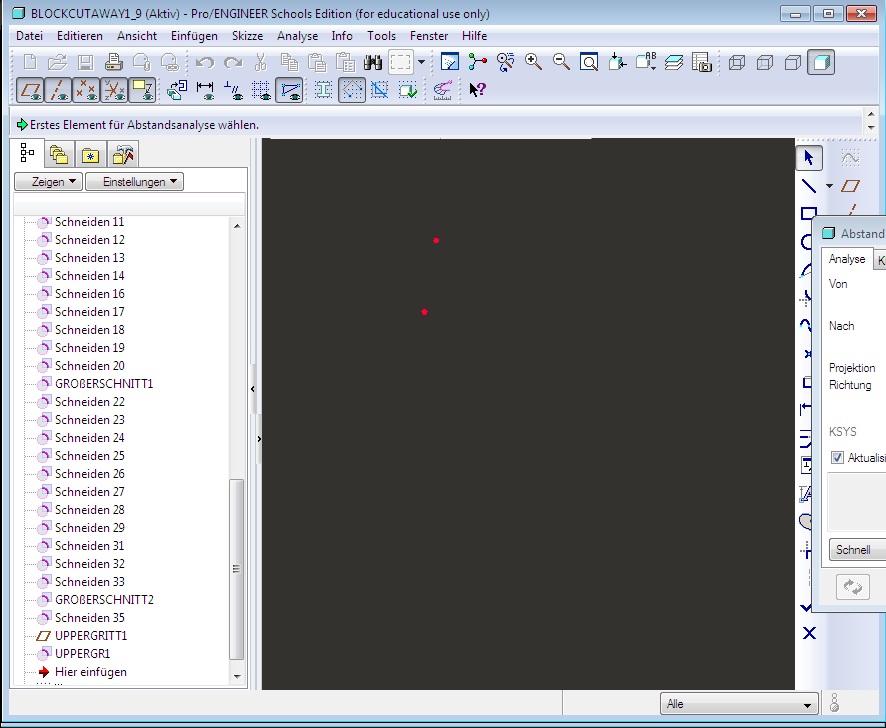Open the Zeigen dropdown
This screenshot has height=728, width=886.
pos(49,181)
